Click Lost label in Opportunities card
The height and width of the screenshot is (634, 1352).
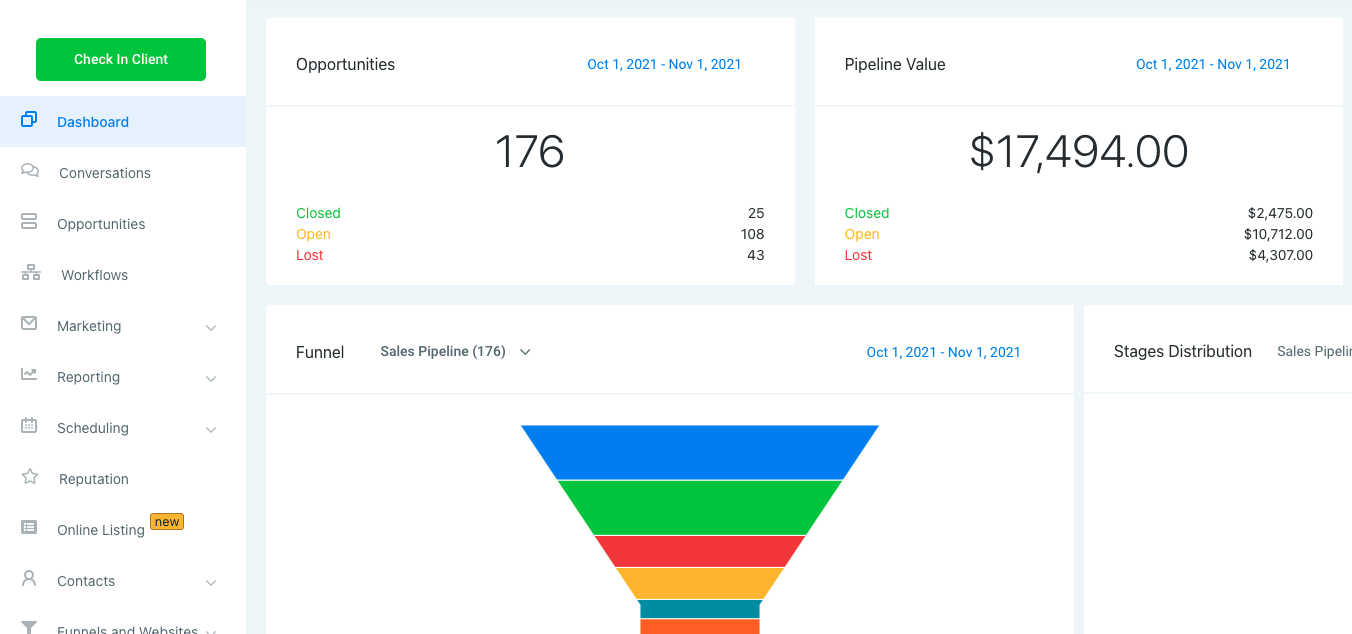pos(310,255)
